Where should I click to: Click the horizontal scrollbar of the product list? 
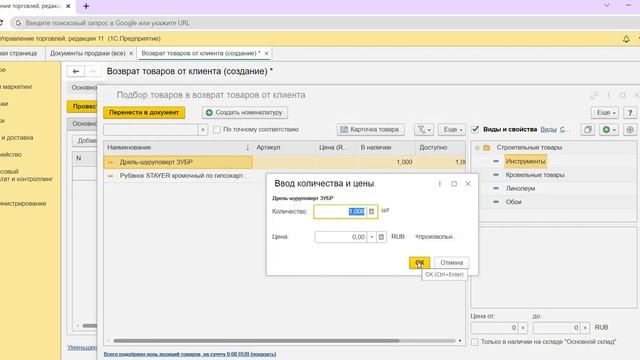256,340
